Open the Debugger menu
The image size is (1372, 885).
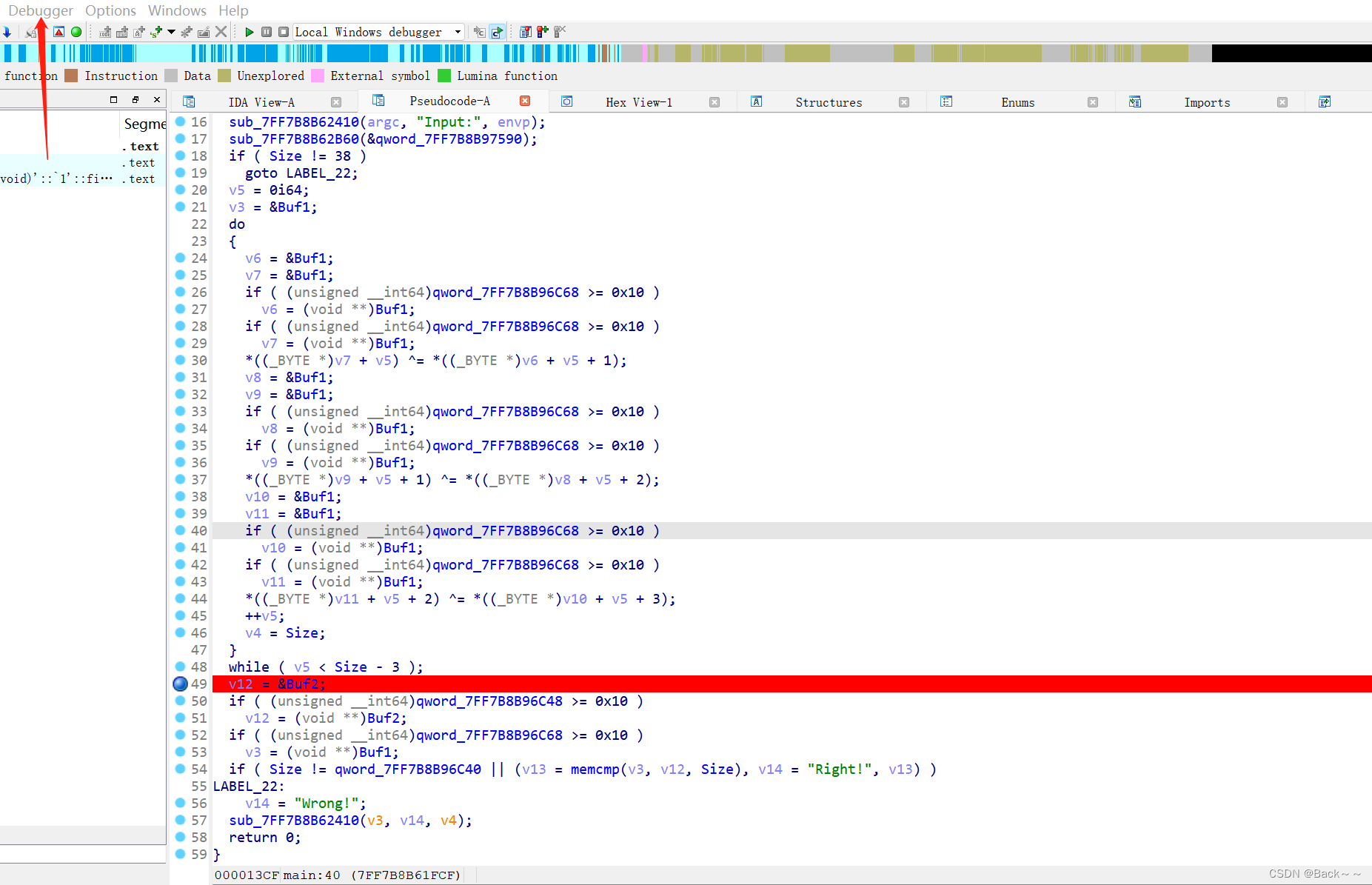pyautogui.click(x=41, y=10)
